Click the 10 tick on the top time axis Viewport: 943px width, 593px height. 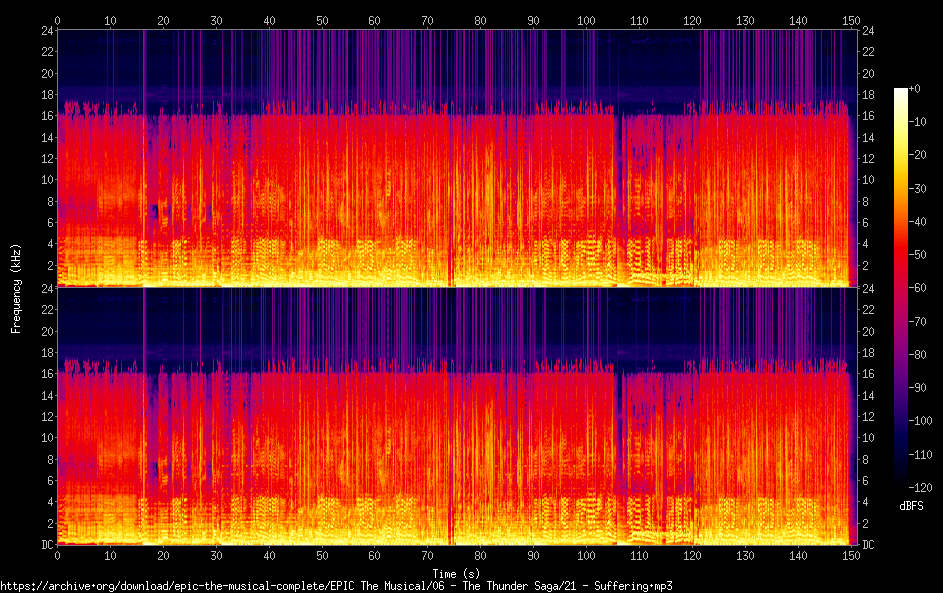[x=110, y=20]
